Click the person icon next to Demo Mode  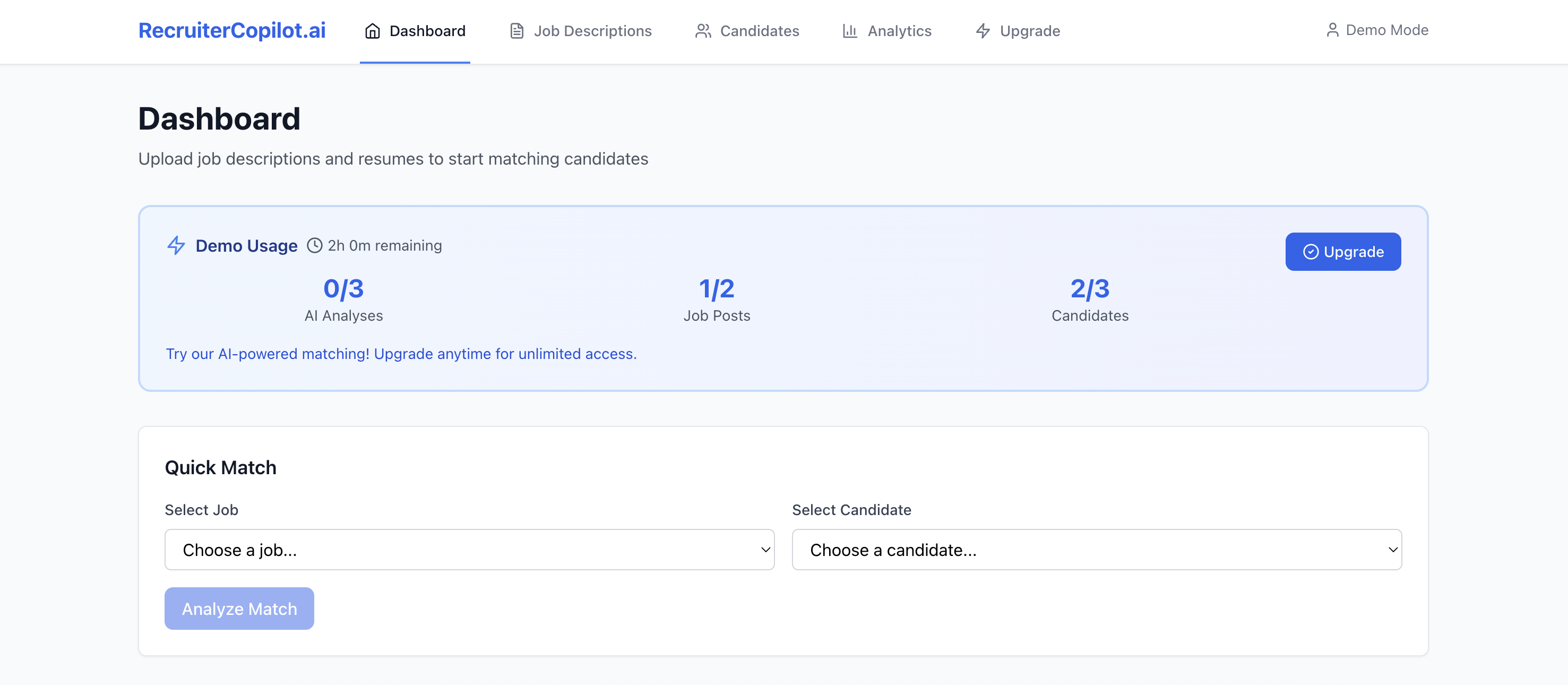click(x=1333, y=30)
